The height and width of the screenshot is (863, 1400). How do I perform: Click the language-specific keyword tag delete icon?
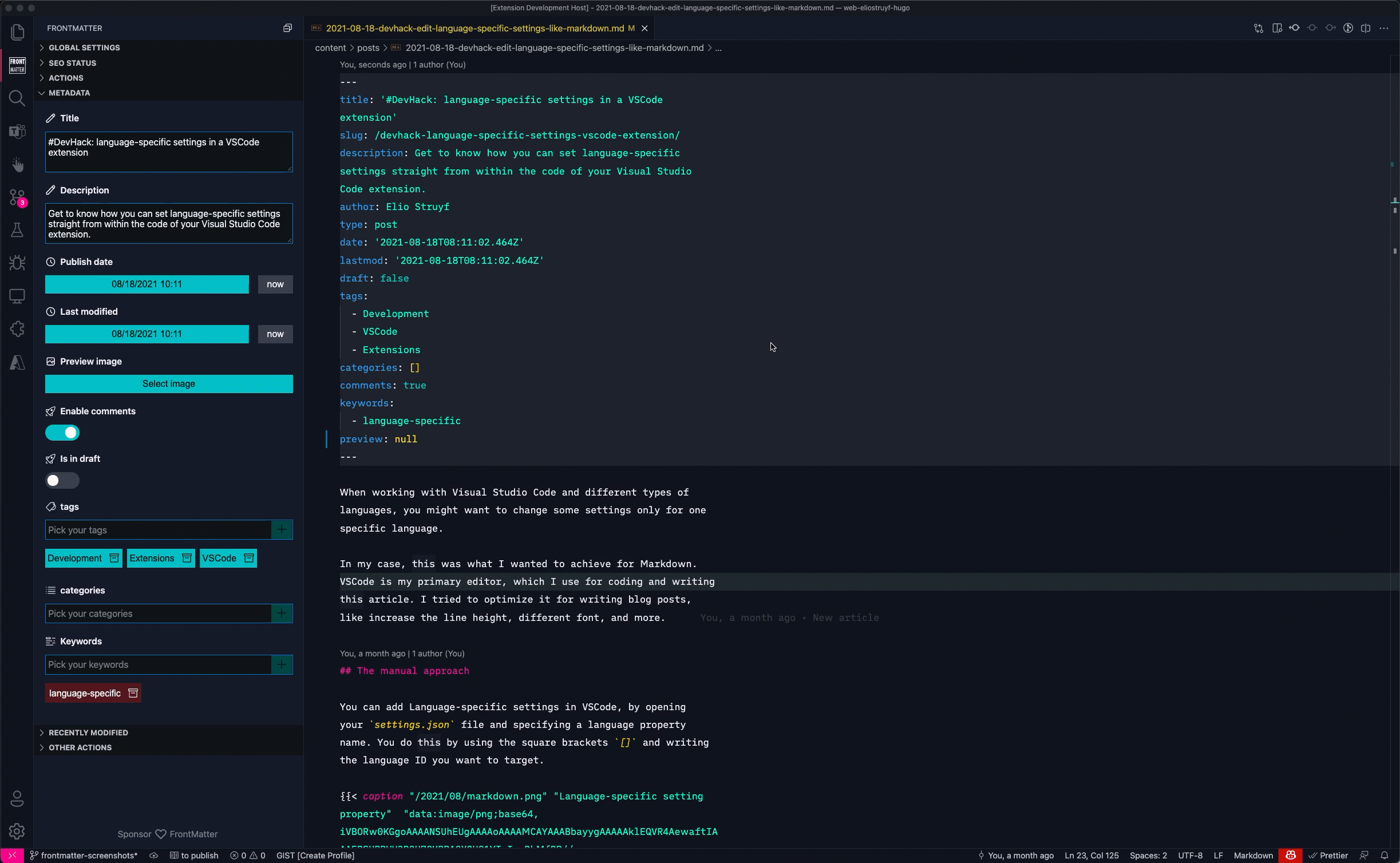(x=132, y=693)
